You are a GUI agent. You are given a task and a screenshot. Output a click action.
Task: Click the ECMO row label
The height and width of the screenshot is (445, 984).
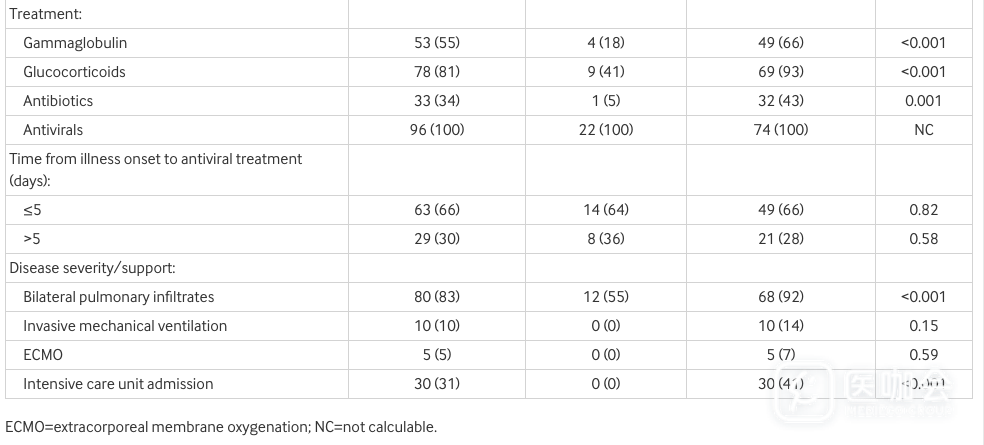[44, 355]
